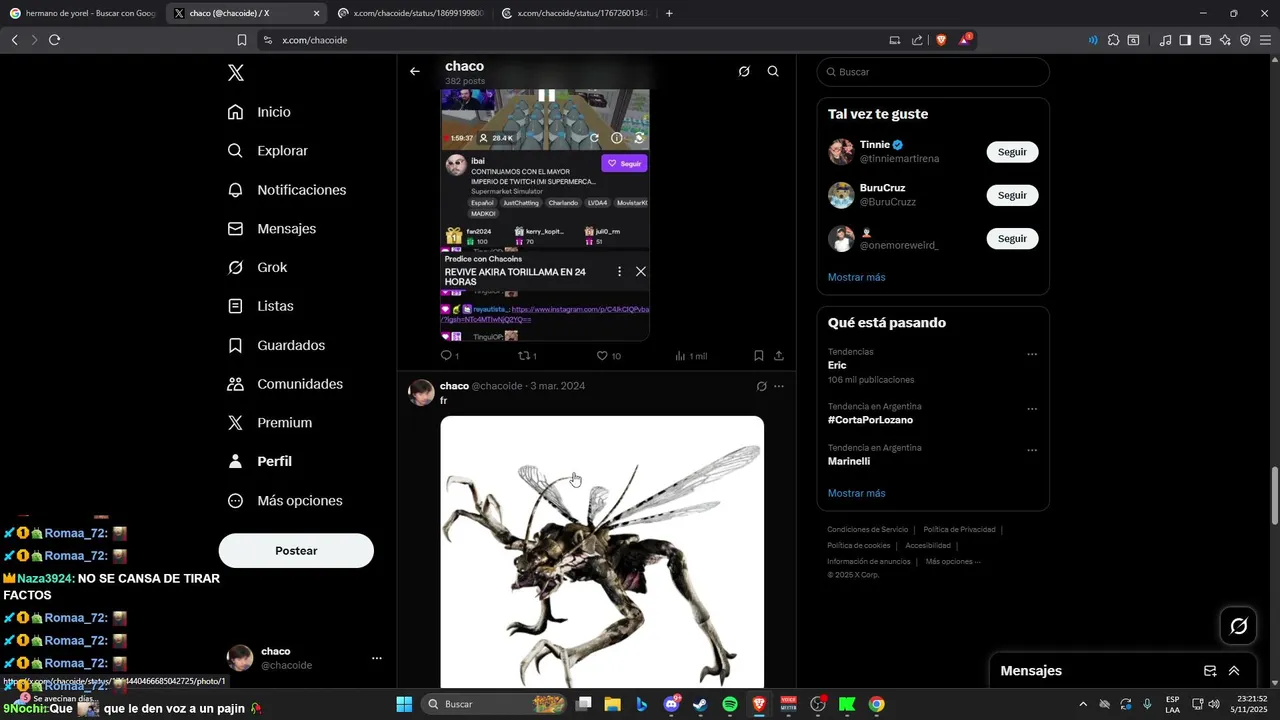Switch to hermano de yorel browser tab
1280x720 pixels.
pyautogui.click(x=81, y=13)
